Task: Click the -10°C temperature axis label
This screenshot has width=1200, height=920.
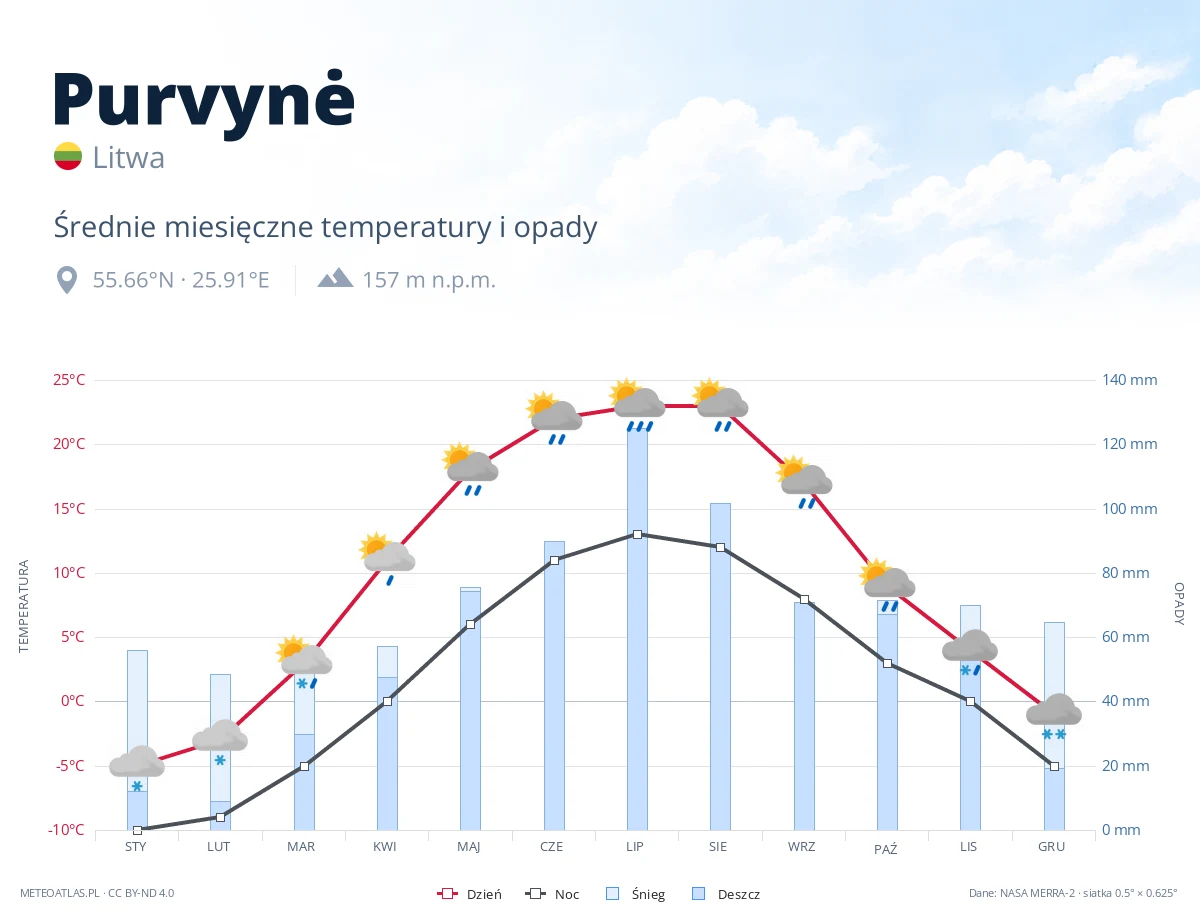Action: (x=67, y=830)
